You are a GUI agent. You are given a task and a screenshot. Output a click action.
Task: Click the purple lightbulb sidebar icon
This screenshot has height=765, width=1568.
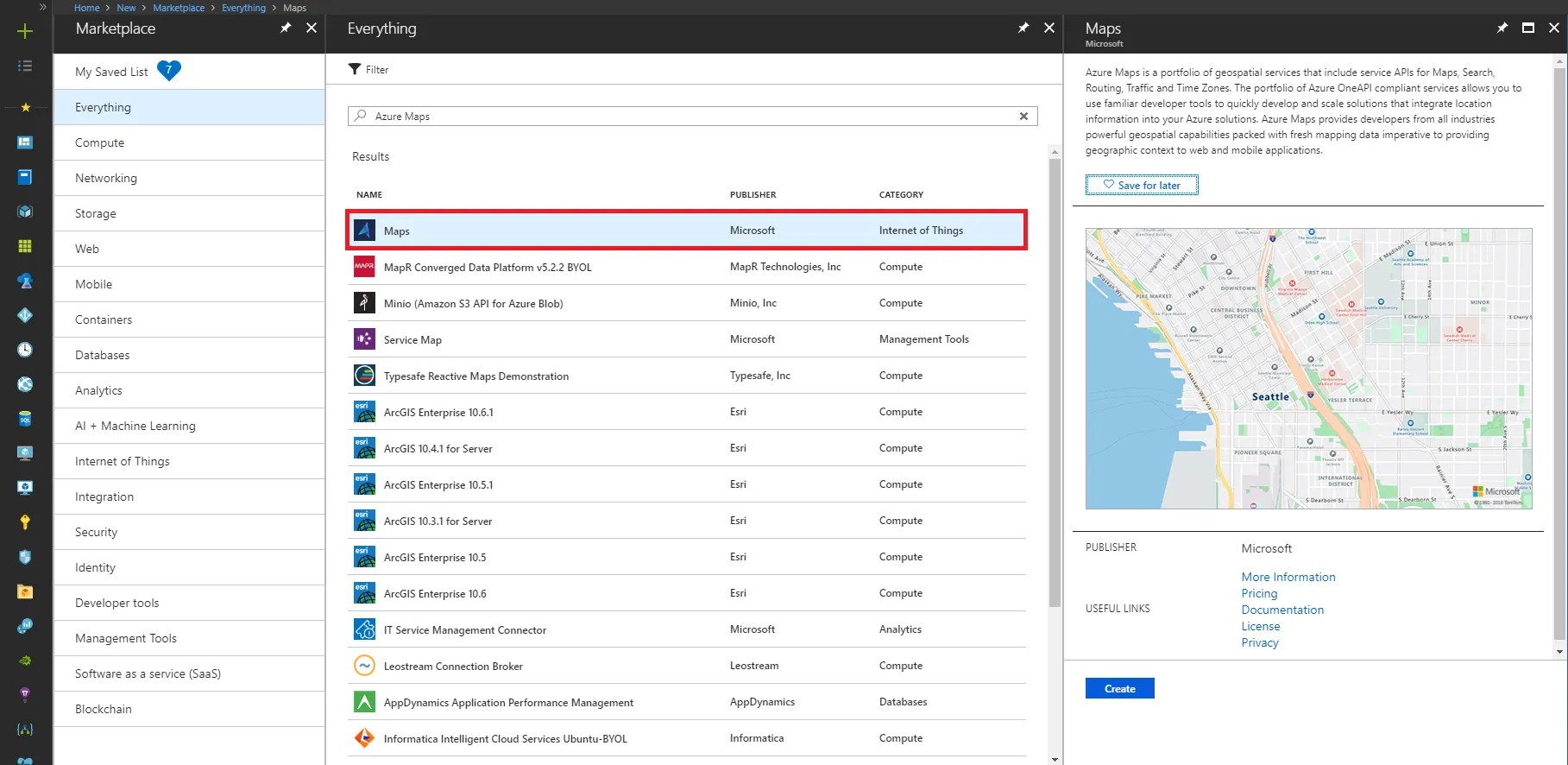(x=25, y=695)
